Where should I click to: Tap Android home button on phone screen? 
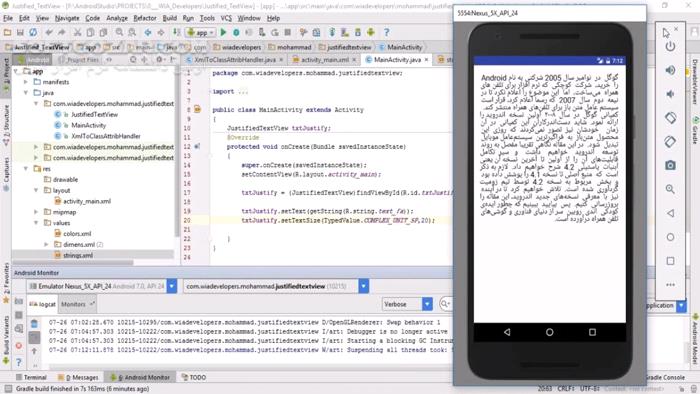pos(550,332)
